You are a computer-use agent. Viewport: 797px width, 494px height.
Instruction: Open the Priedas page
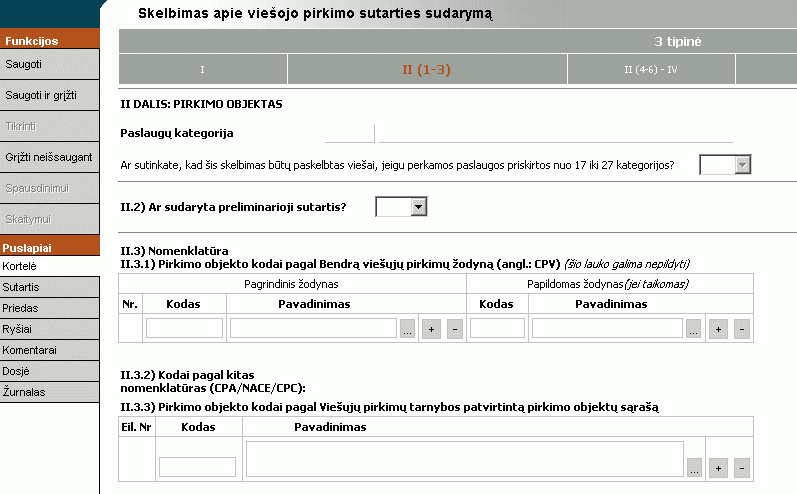[x=49, y=308]
